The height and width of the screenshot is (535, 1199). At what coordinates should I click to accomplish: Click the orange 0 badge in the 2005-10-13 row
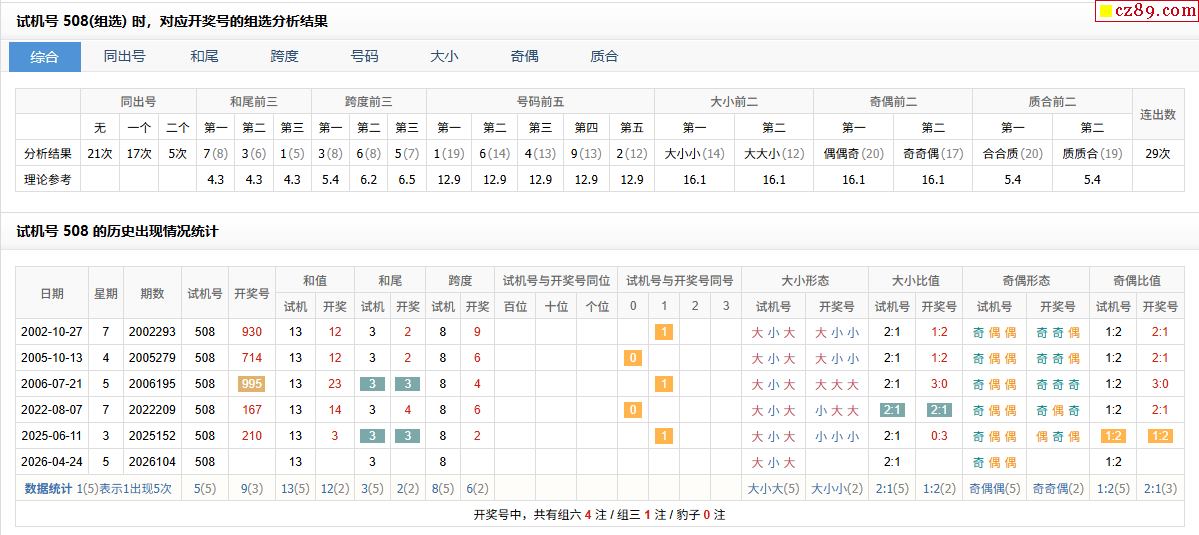(x=632, y=358)
